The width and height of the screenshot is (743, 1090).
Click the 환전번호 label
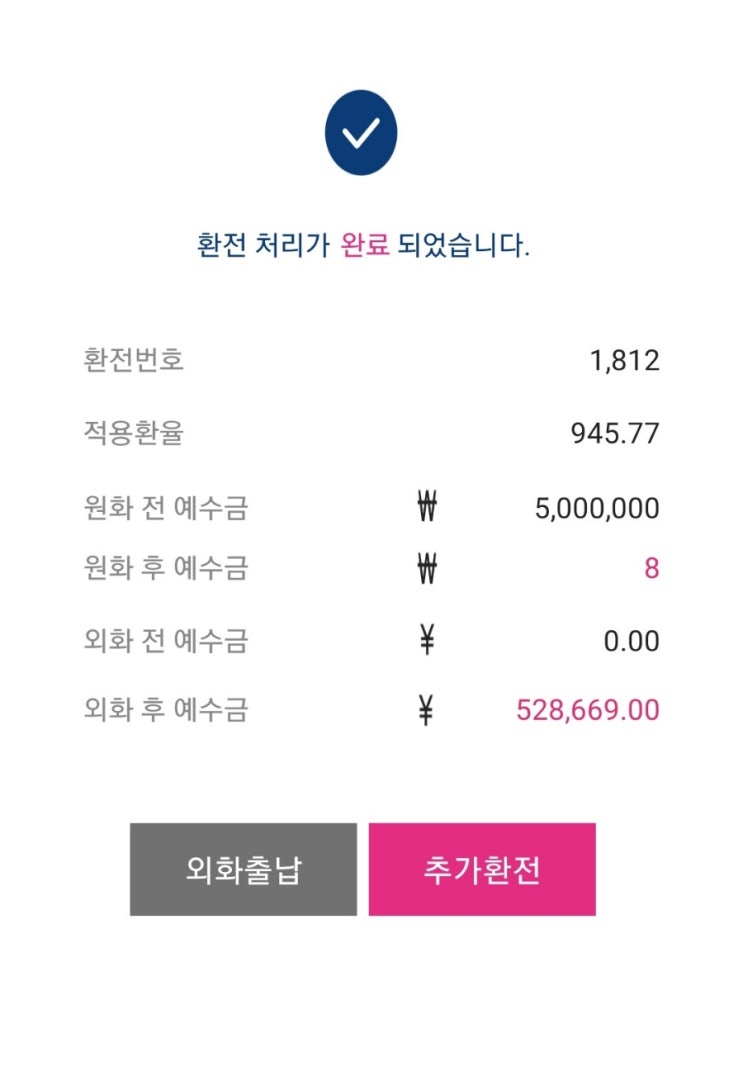[x=133, y=359]
